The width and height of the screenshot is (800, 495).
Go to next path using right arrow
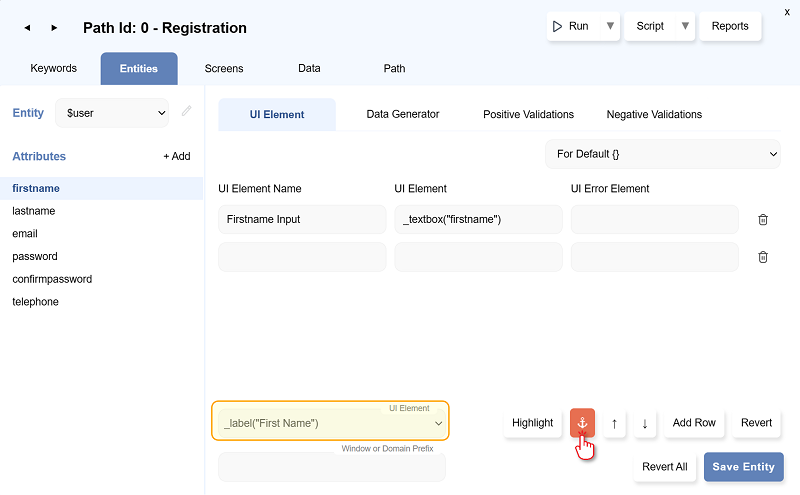54,28
